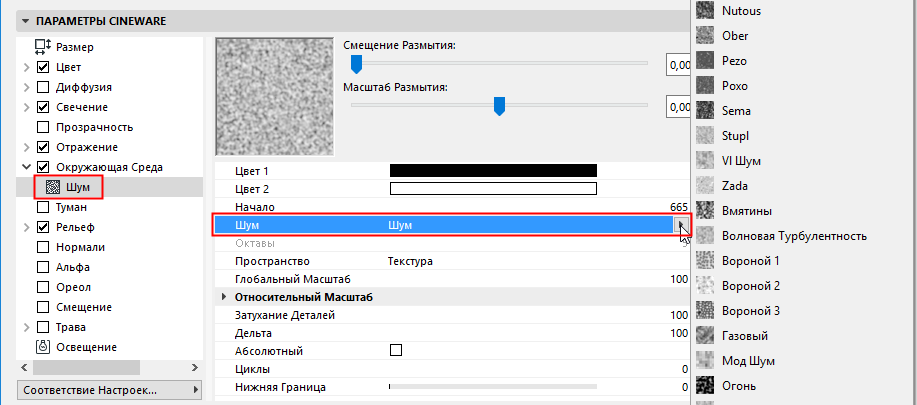The image size is (917, 405).
Task: Enable the Прозрачность checkbox
Action: click(x=43, y=127)
